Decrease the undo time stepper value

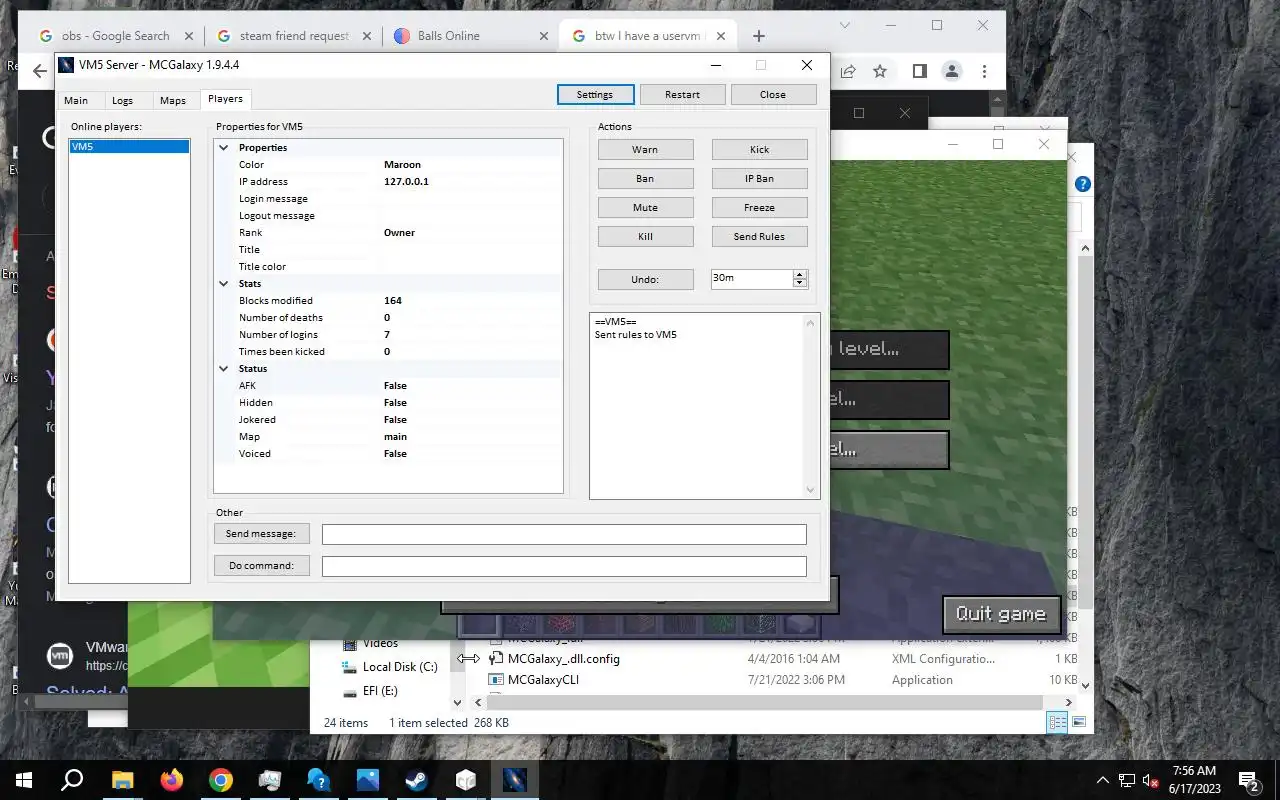pyautogui.click(x=799, y=283)
